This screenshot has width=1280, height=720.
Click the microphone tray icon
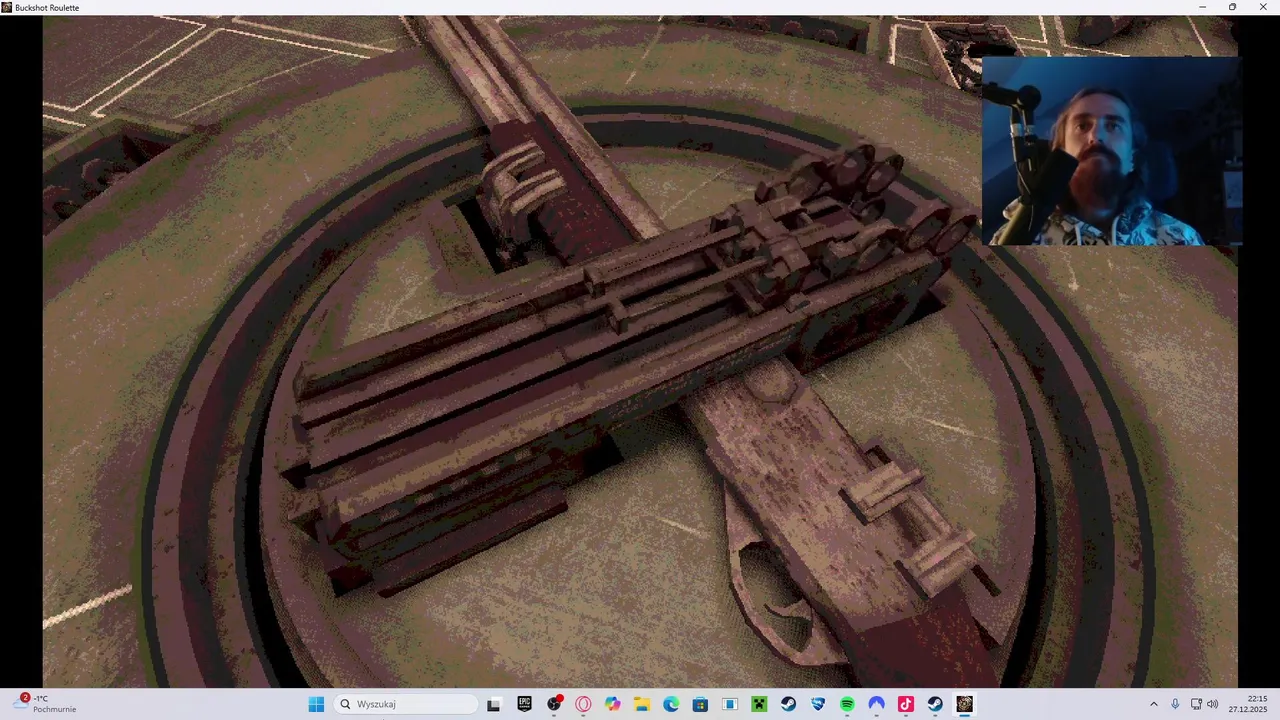(1175, 704)
